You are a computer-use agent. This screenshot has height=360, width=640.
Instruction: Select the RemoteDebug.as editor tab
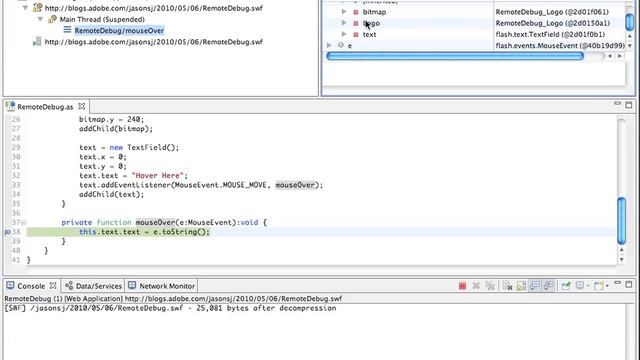(45, 107)
